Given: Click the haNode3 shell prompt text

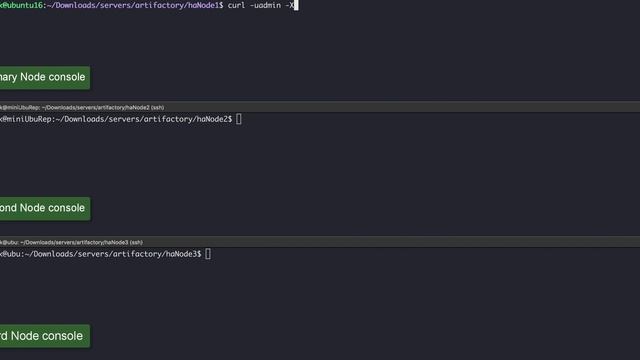Looking at the screenshot, I should pos(100,254).
